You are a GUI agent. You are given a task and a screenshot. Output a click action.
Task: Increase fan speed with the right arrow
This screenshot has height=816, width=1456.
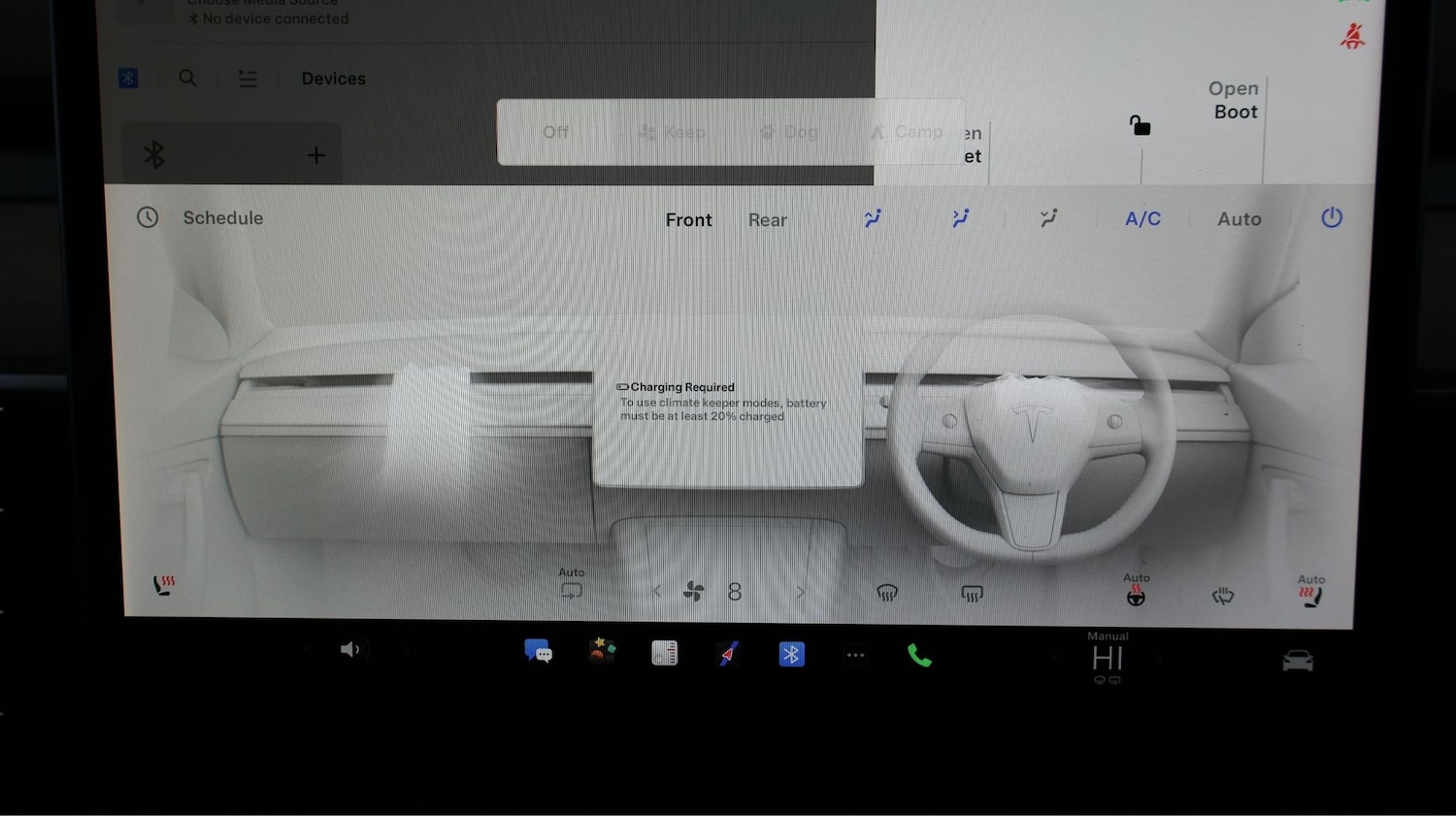tap(801, 591)
